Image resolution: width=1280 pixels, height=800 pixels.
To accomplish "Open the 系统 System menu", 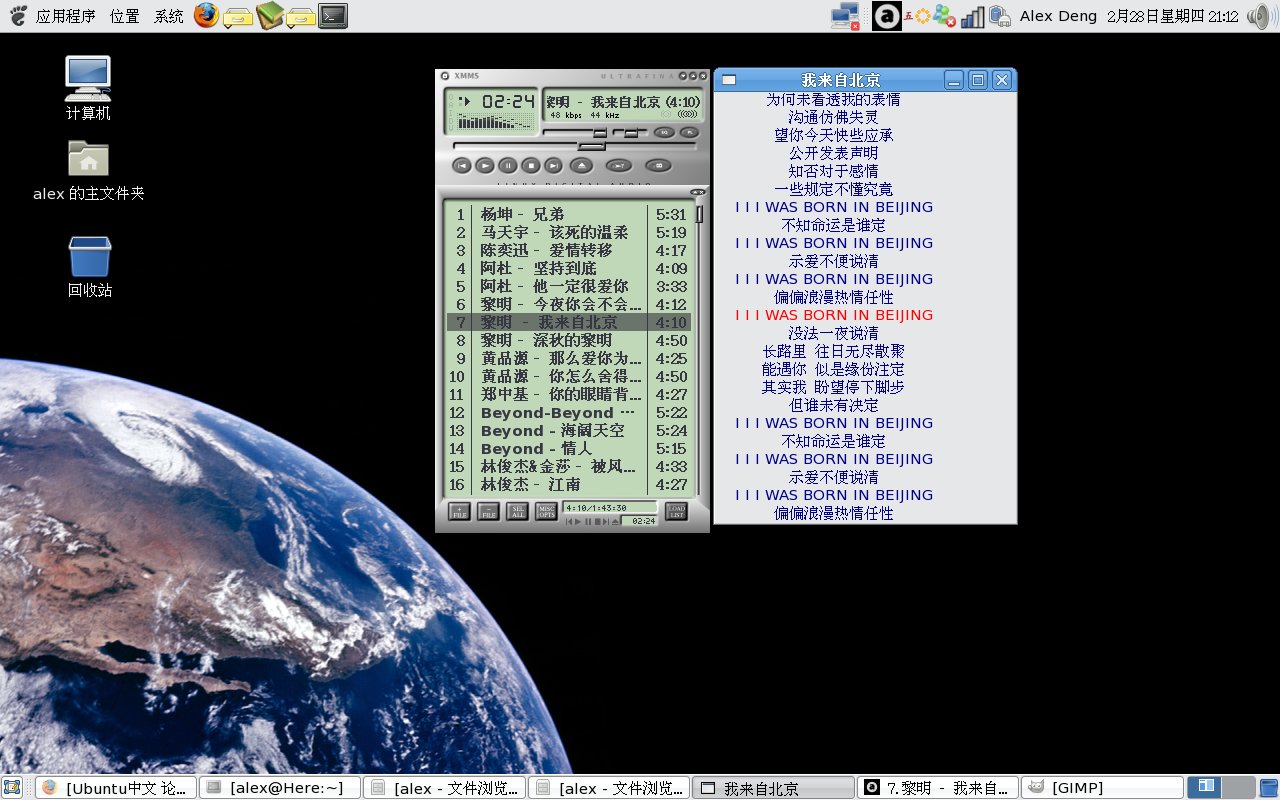I will point(169,16).
